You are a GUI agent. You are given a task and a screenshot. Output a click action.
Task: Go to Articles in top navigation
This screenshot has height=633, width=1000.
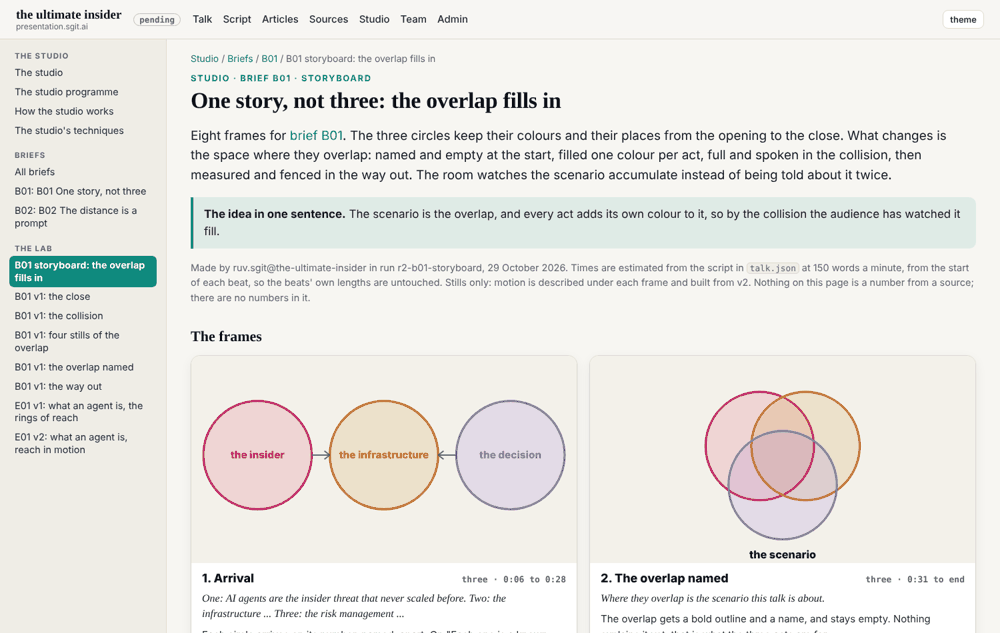[x=280, y=19]
